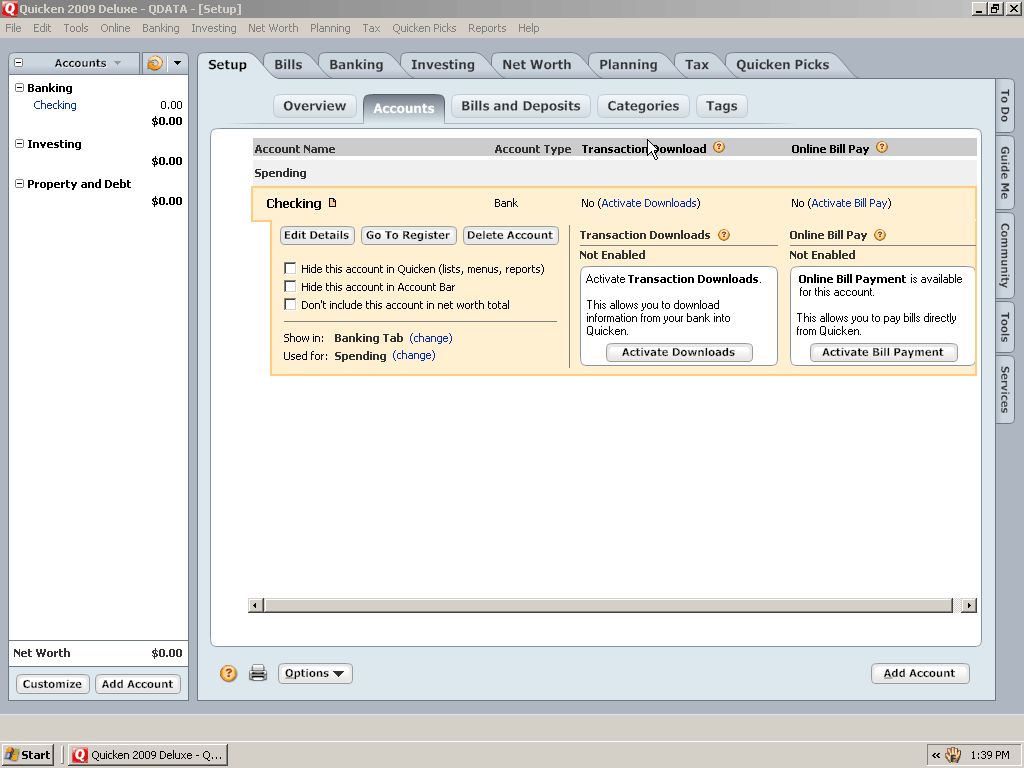Viewport: 1024px width, 768px height.
Task: Click the note icon beside the Checking account name
Action: pos(332,203)
